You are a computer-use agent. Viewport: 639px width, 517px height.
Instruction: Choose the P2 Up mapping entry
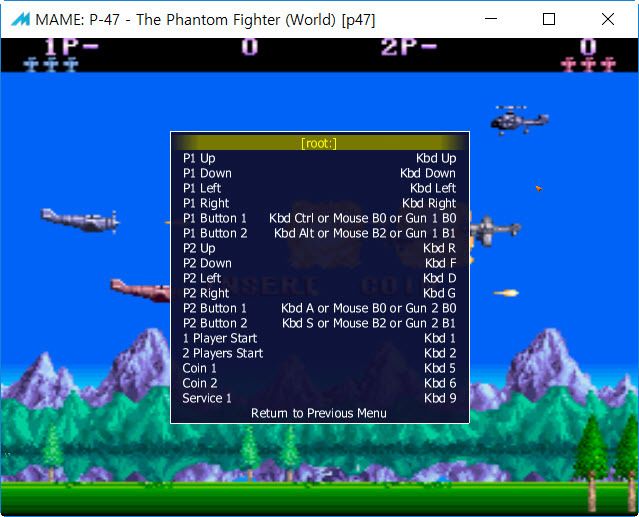point(320,248)
